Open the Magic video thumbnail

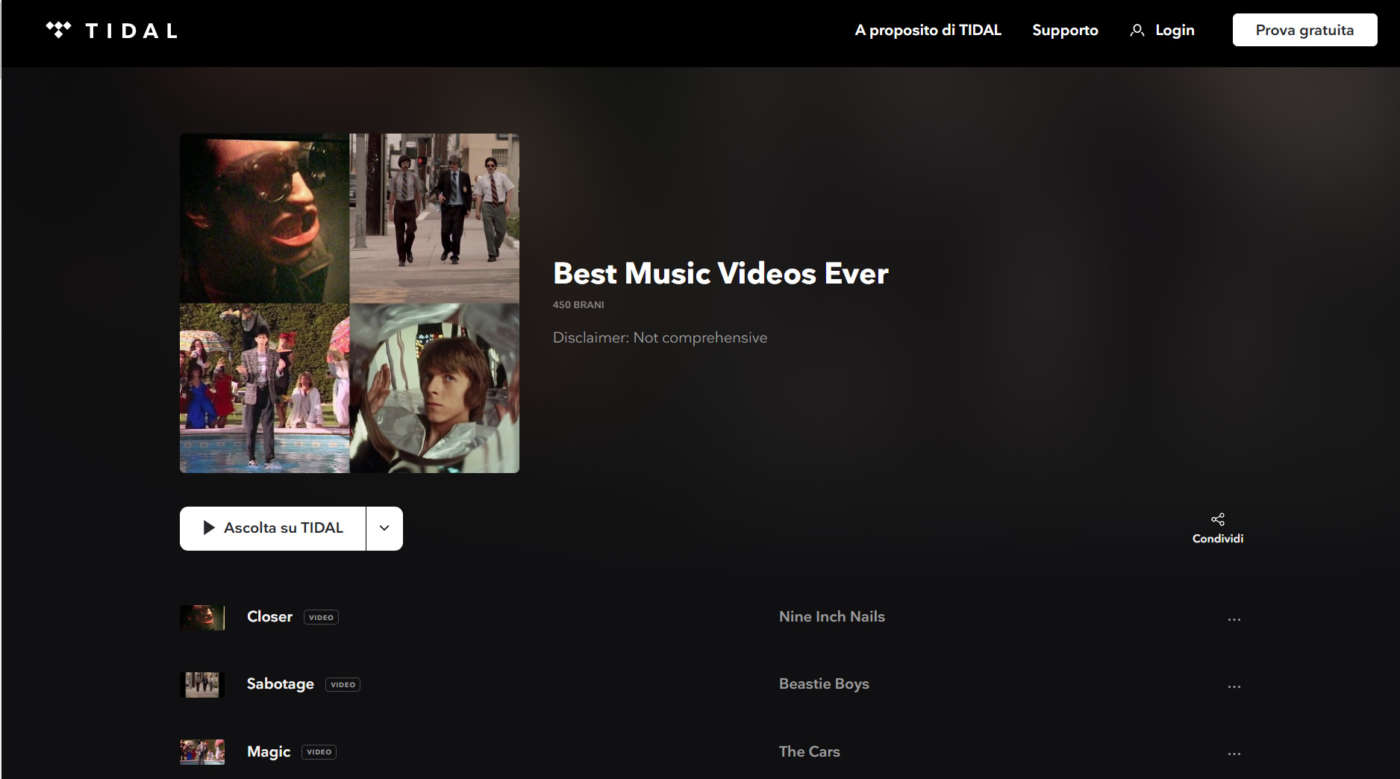pyautogui.click(x=202, y=752)
